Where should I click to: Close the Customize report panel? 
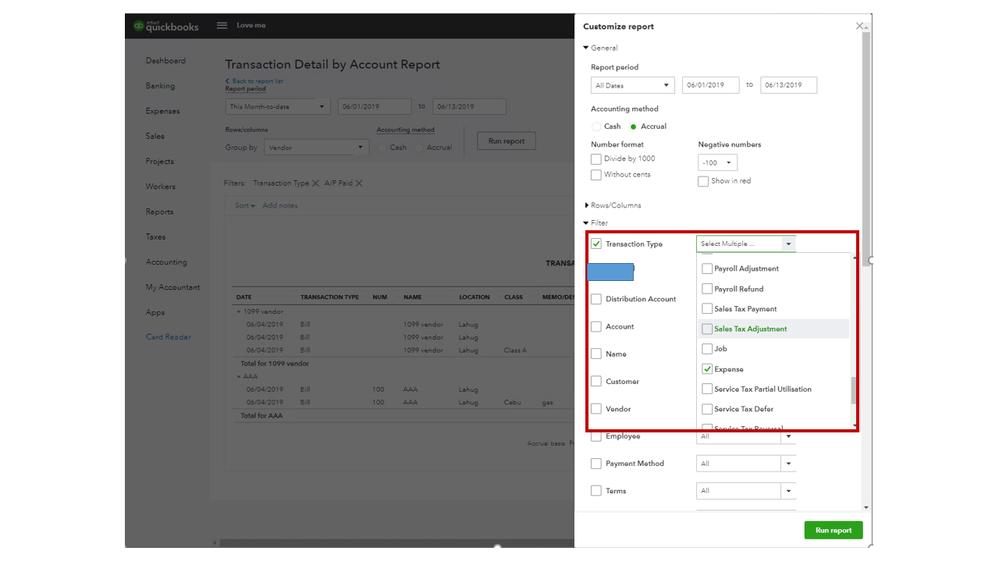click(x=859, y=26)
